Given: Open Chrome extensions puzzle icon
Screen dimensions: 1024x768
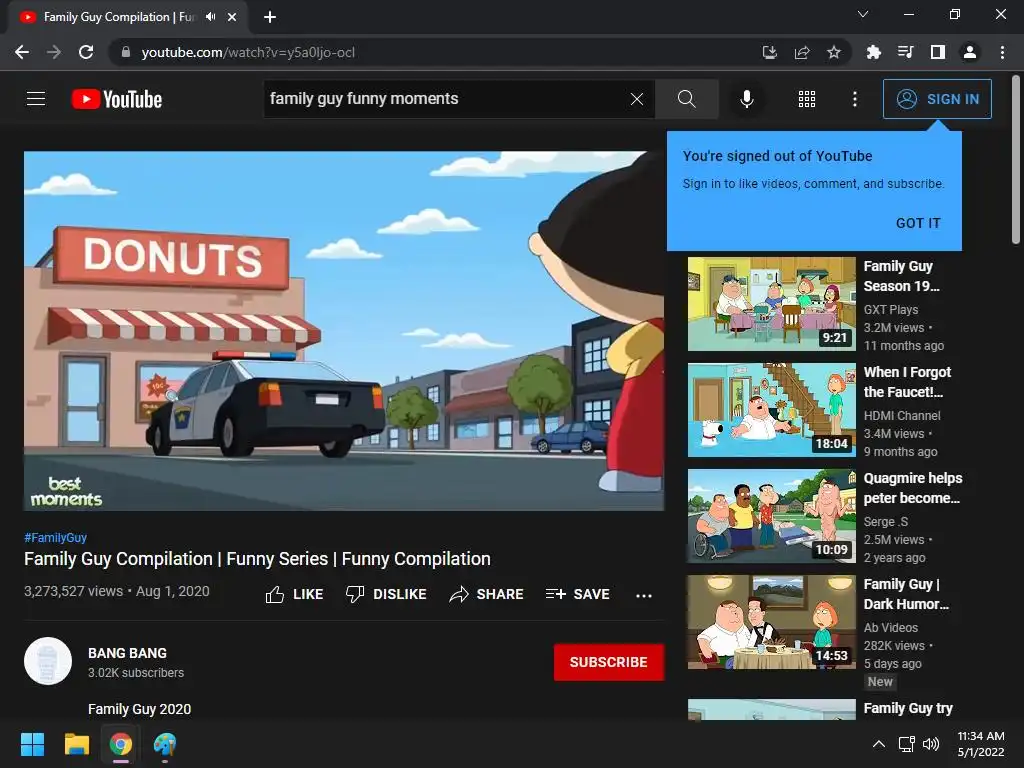Looking at the screenshot, I should 873,52.
